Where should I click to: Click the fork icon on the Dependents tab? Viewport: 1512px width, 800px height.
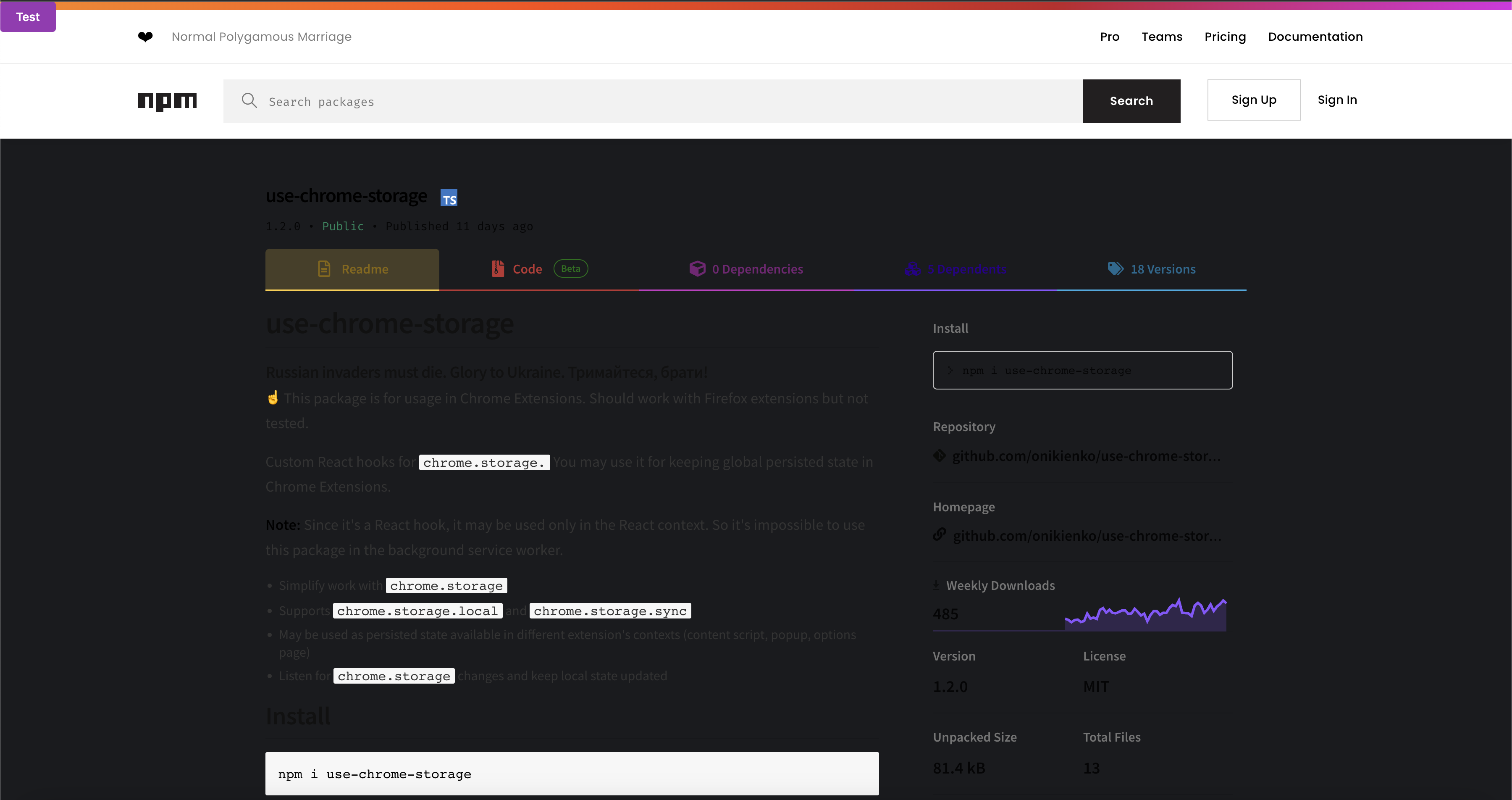(912, 268)
